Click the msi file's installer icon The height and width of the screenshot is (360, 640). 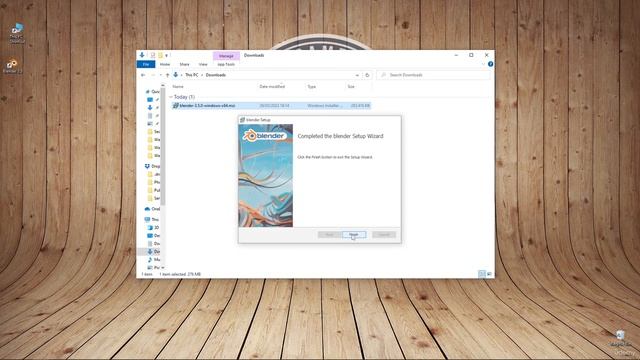click(176, 106)
